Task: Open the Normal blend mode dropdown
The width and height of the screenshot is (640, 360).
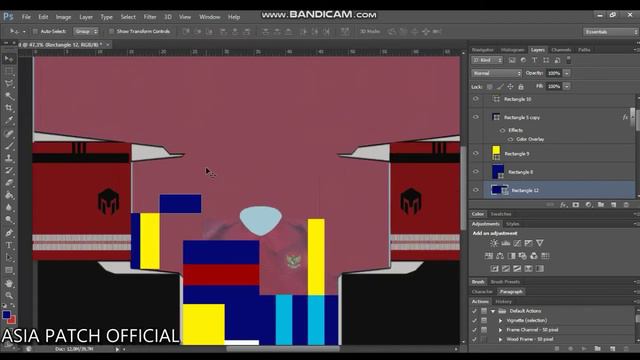Action: tap(496, 73)
